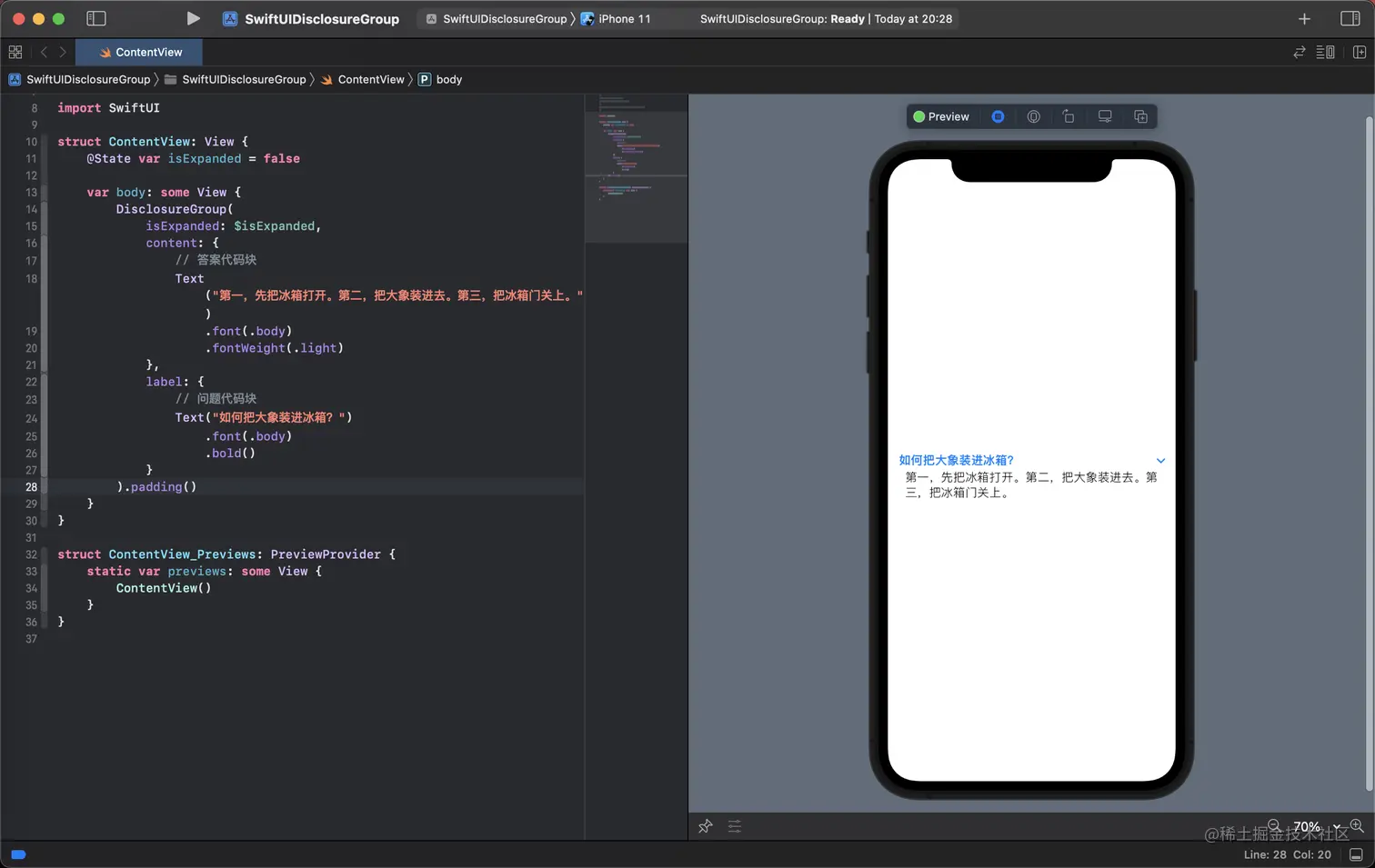The width and height of the screenshot is (1375, 868).
Task: Click the .bold() modifier line
Action: coord(230,453)
